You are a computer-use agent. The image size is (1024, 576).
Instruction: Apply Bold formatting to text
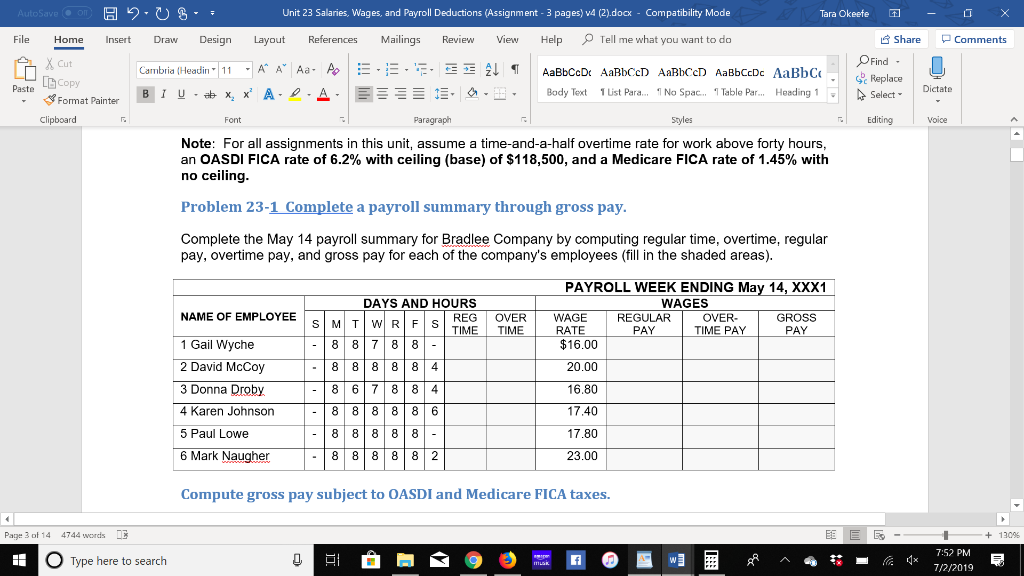pos(144,93)
